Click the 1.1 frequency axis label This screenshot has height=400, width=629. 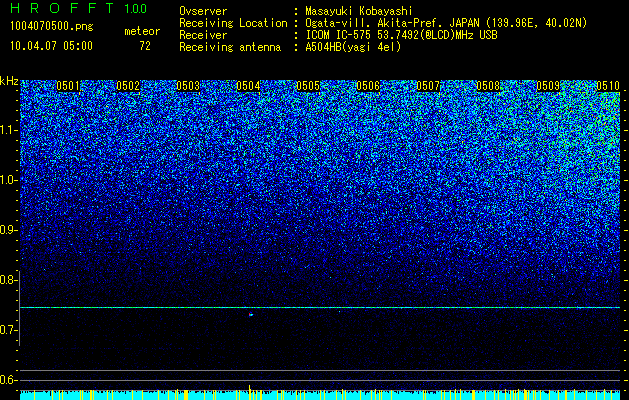pos(9,130)
